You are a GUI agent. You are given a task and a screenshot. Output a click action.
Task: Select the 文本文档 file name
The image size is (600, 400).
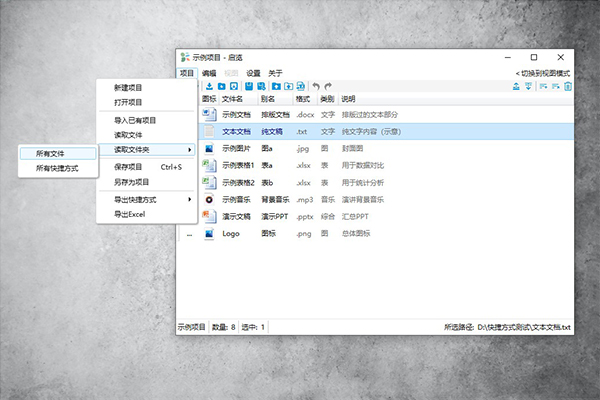(236, 131)
